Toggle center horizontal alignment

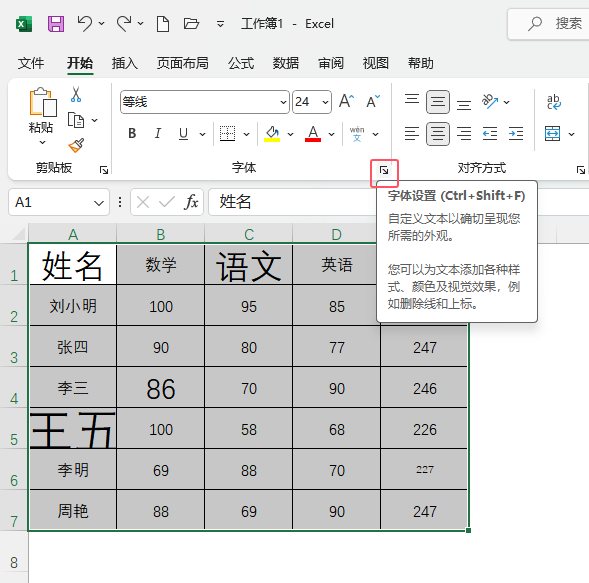(438, 133)
